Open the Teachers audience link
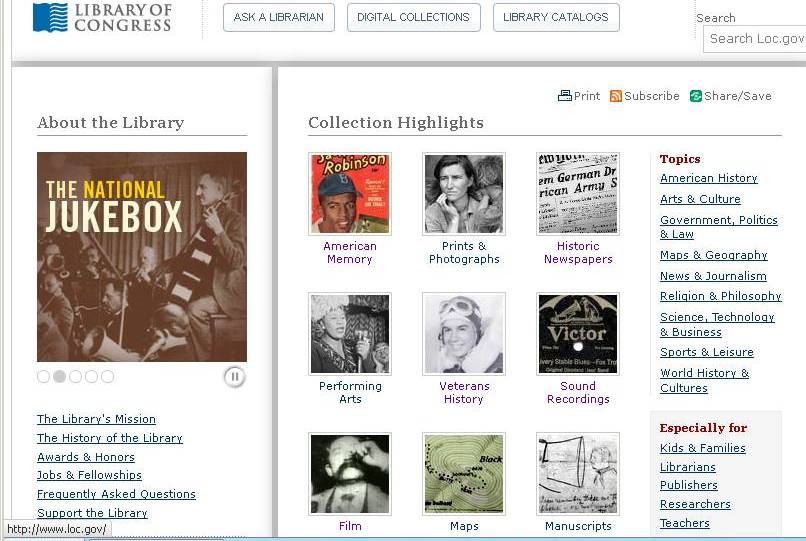The image size is (806, 541). coord(685,523)
